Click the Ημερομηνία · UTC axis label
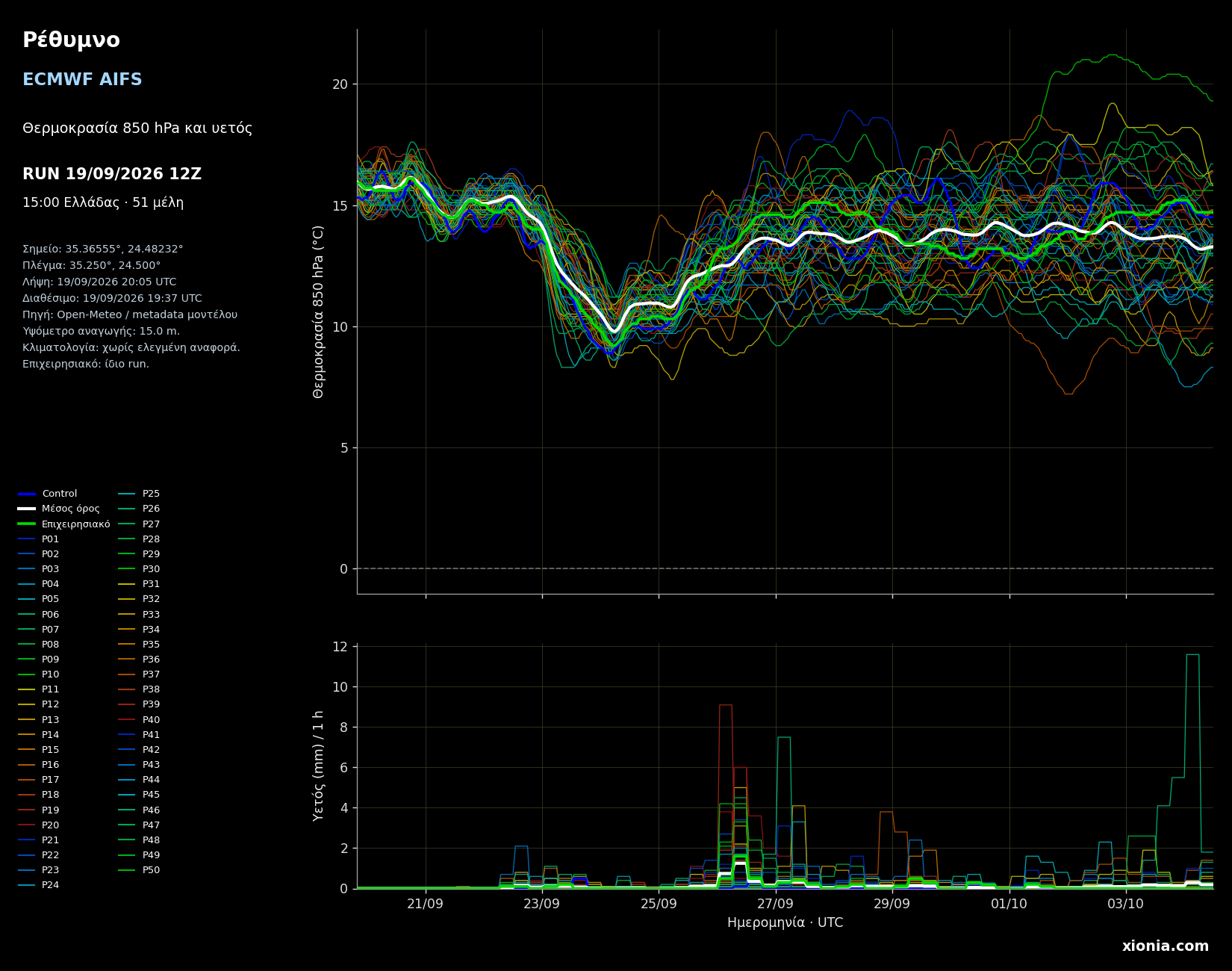 [785, 922]
